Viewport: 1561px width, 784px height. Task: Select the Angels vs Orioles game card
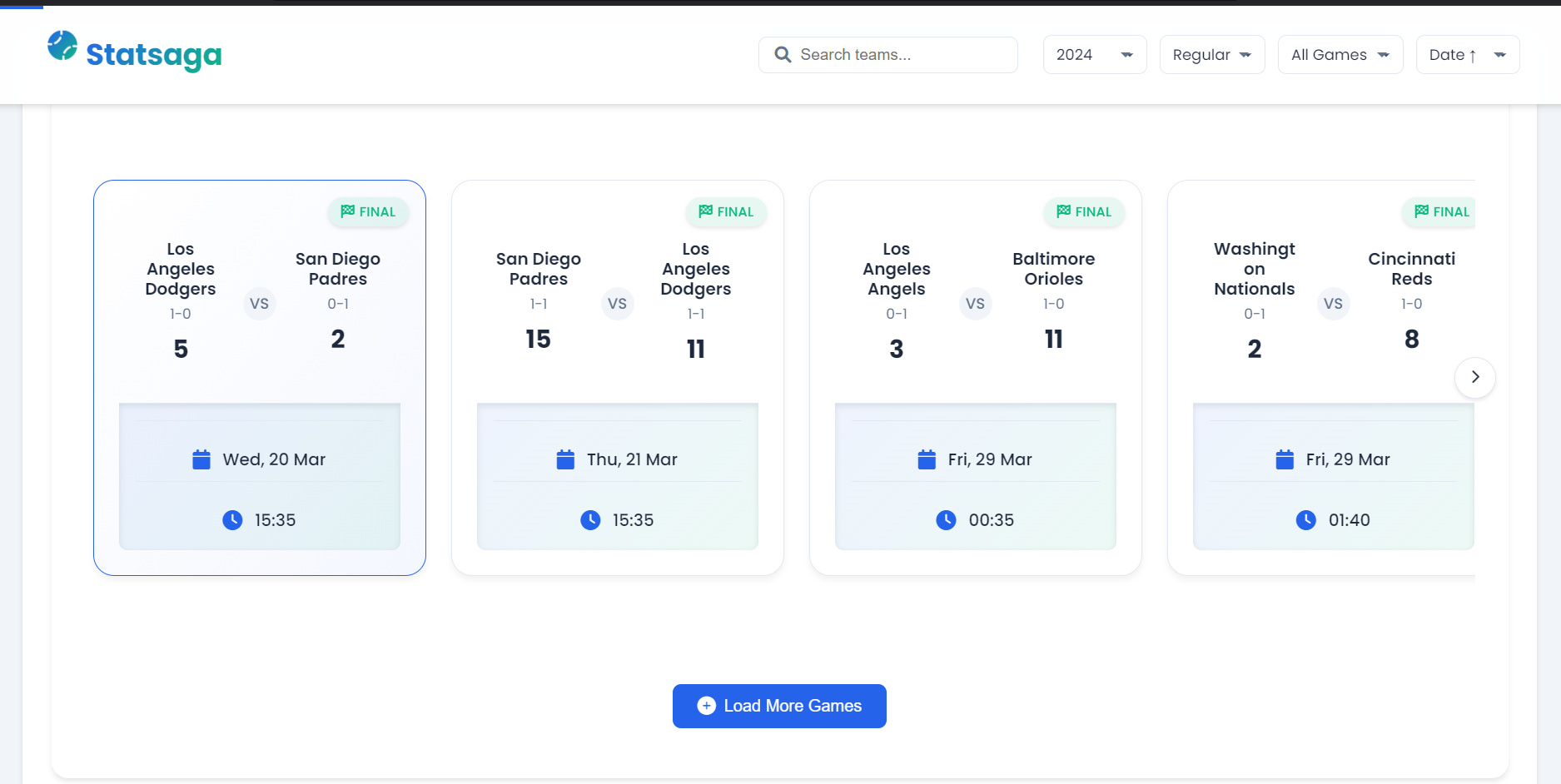(x=976, y=378)
